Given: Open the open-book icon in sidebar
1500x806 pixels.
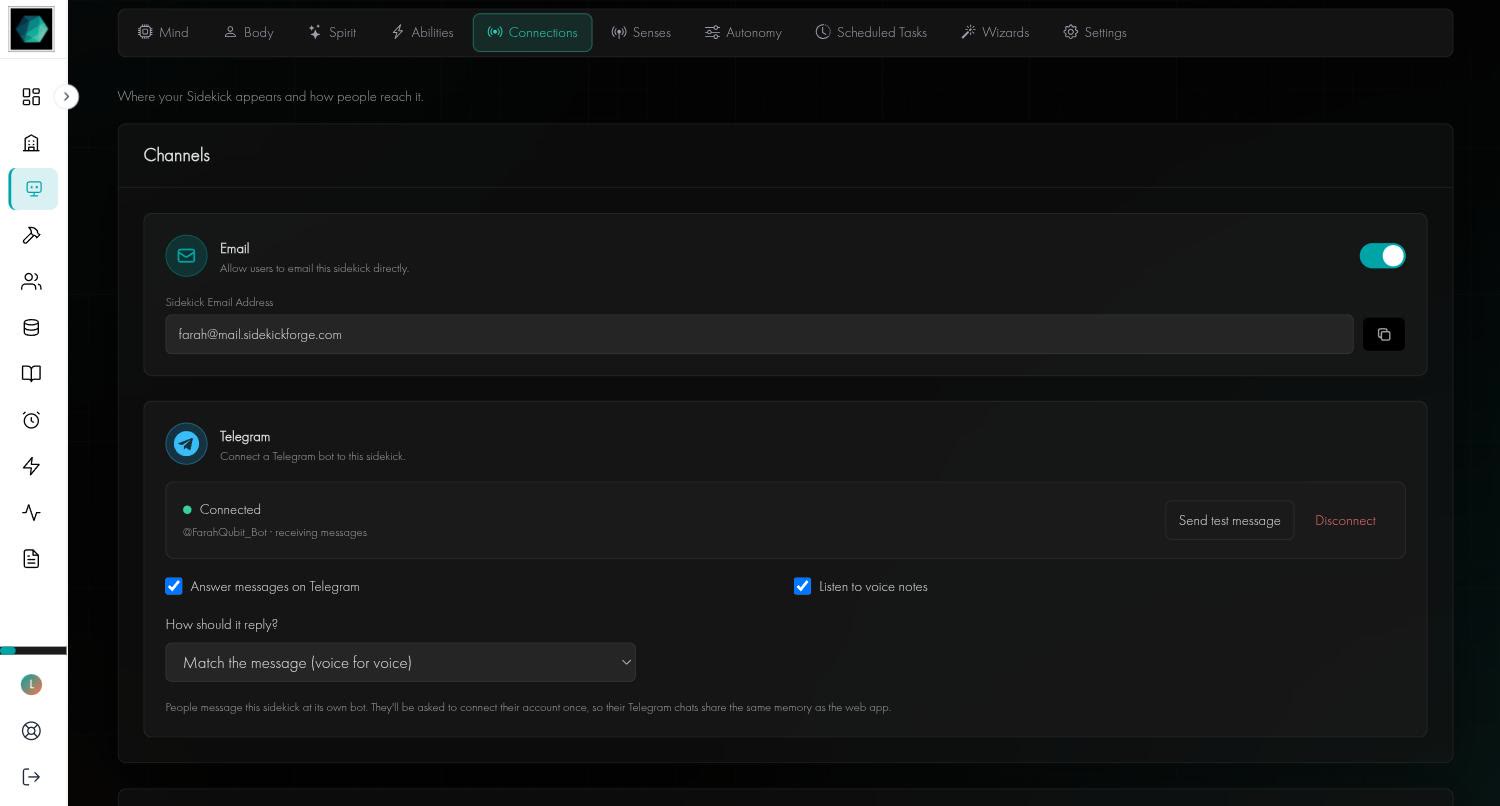Looking at the screenshot, I should pyautogui.click(x=31, y=374).
